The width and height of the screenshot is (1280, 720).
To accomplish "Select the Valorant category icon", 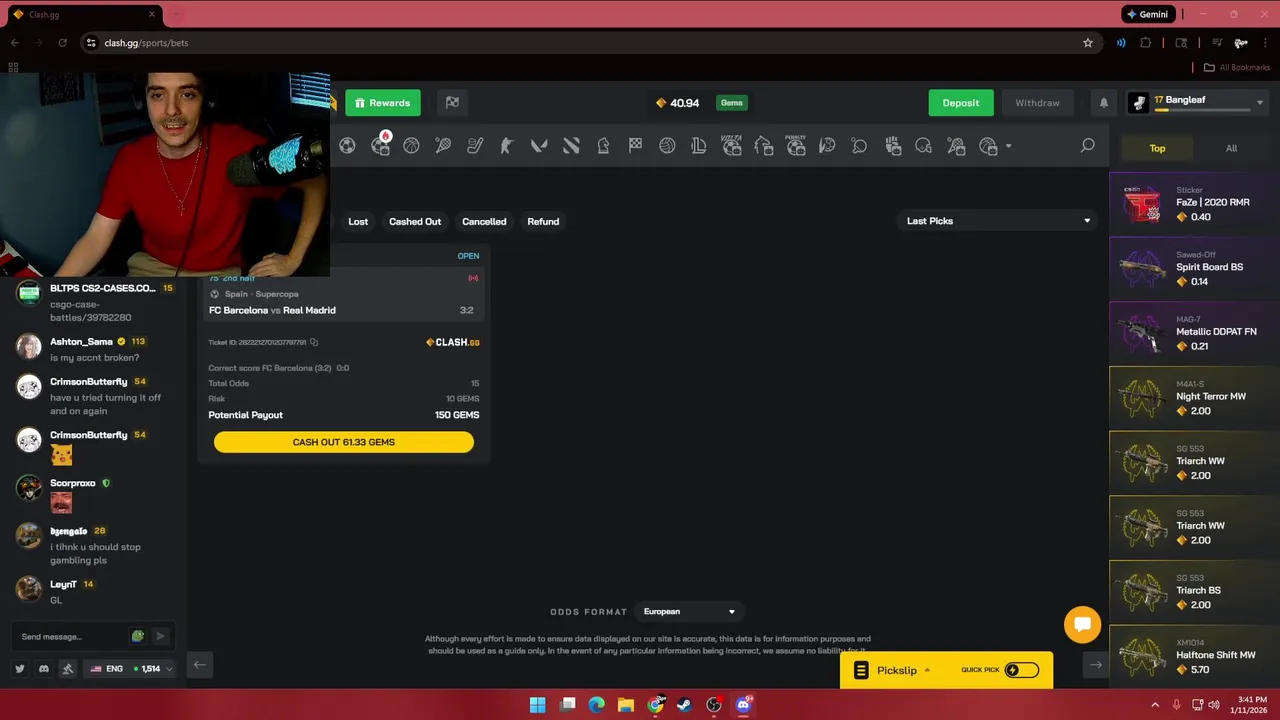I will click(539, 146).
